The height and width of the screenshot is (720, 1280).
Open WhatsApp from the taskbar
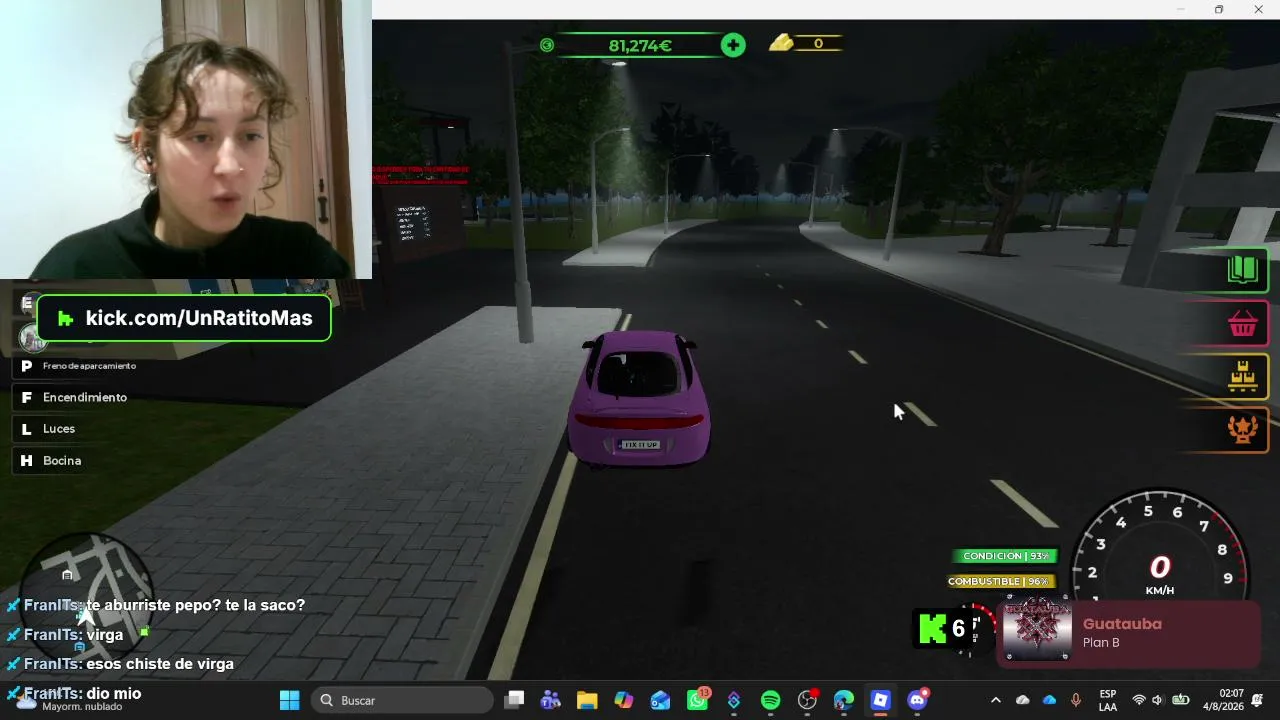click(x=697, y=700)
